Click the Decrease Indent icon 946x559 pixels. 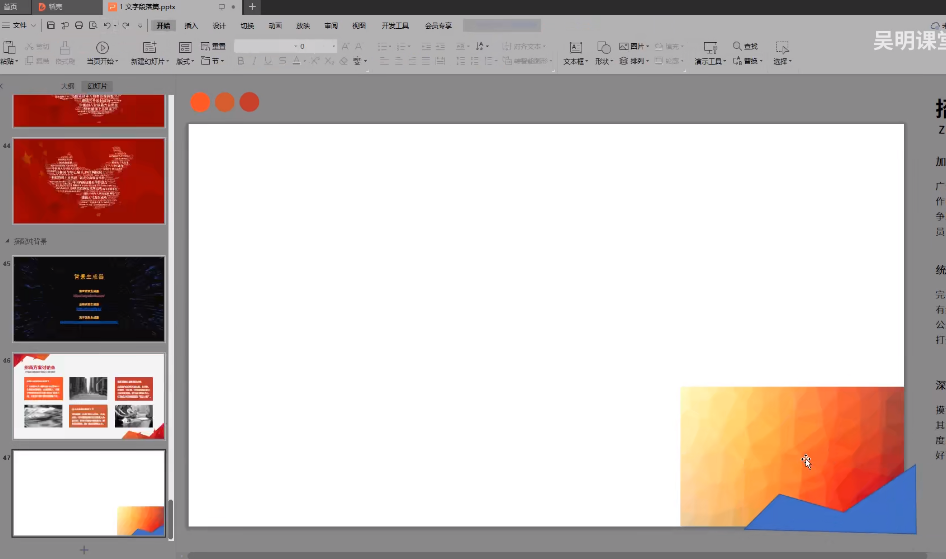click(x=427, y=46)
